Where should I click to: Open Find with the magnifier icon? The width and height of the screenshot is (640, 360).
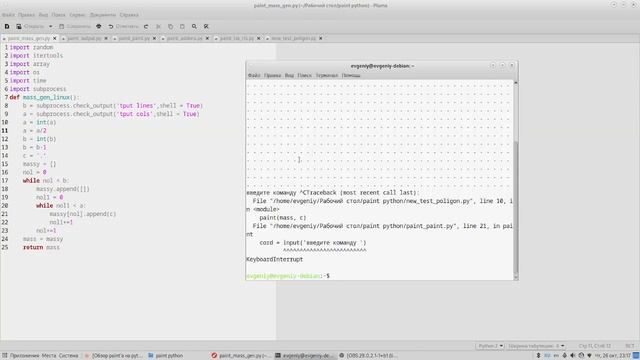(x=194, y=26)
